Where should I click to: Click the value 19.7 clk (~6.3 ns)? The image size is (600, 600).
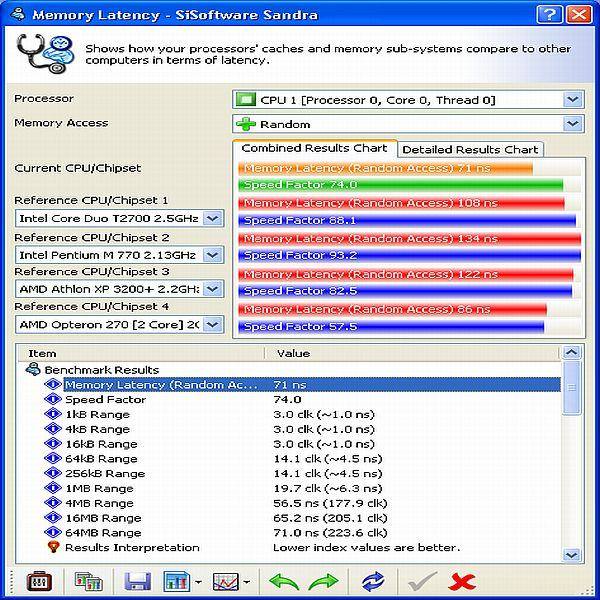[328, 488]
